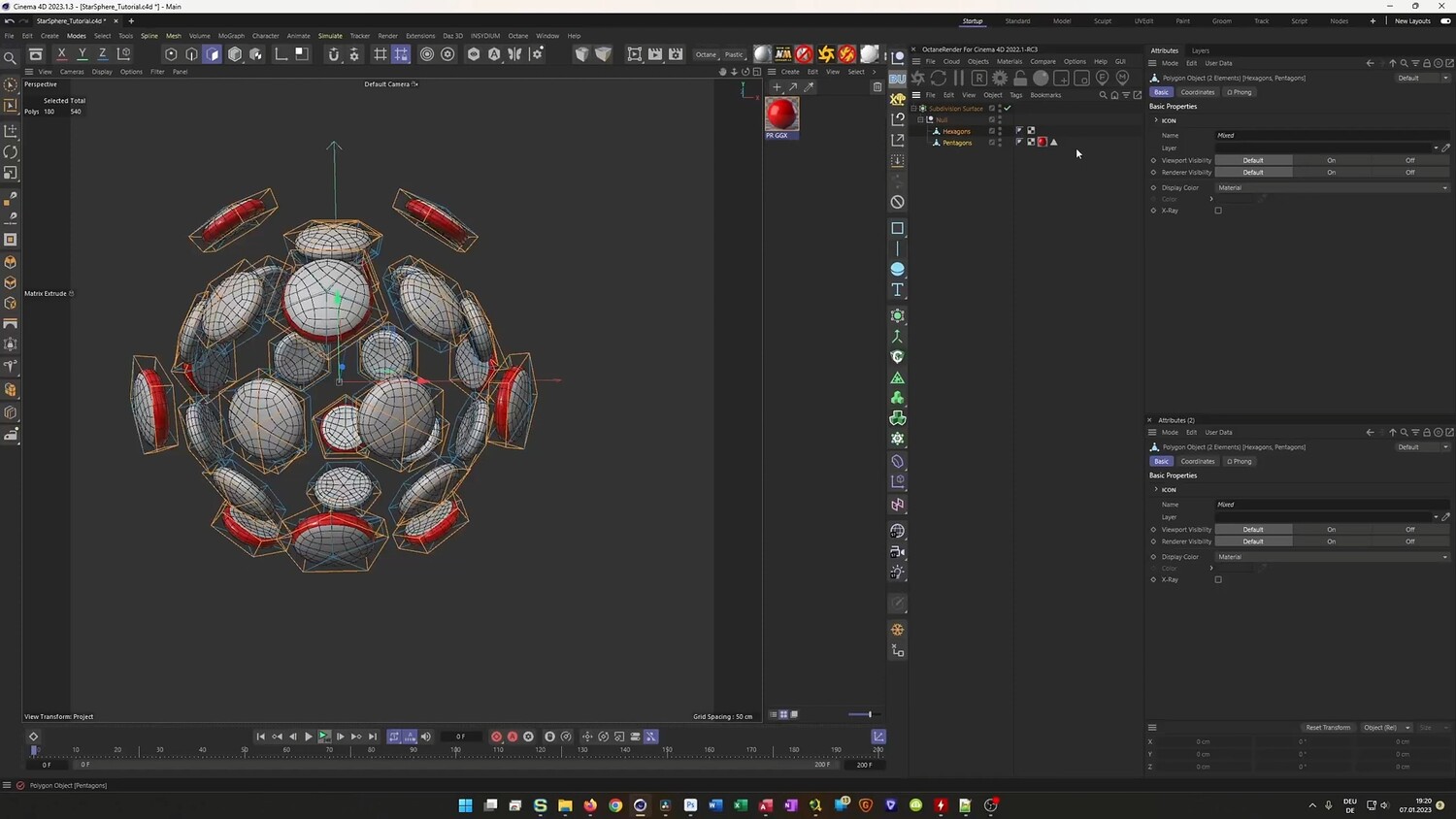Click the Reset Transform button
This screenshot has height=819, width=1456.
pos(1328,727)
